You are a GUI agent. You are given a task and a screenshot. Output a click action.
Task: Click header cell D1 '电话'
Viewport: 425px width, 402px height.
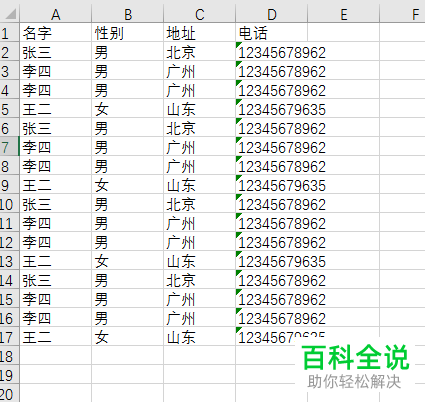click(271, 33)
